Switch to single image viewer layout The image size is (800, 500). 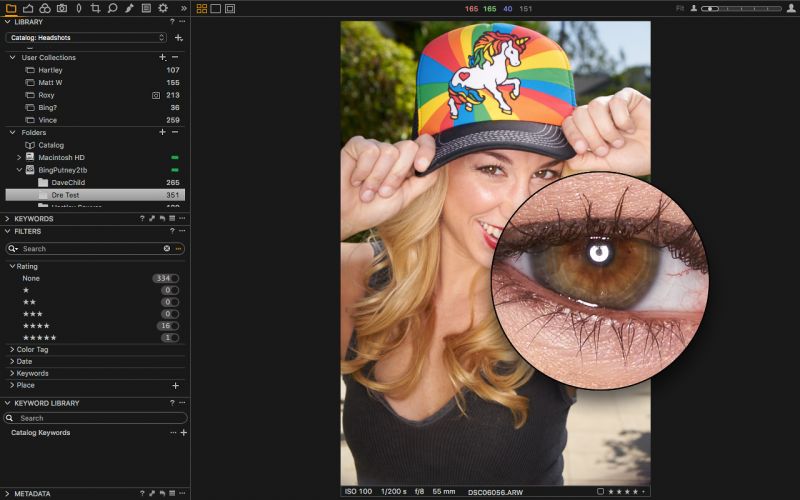click(x=216, y=9)
